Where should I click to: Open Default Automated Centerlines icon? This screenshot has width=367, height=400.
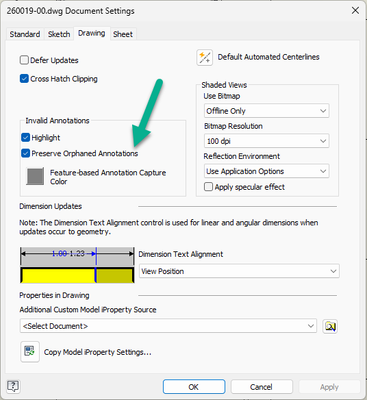[x=204, y=58]
